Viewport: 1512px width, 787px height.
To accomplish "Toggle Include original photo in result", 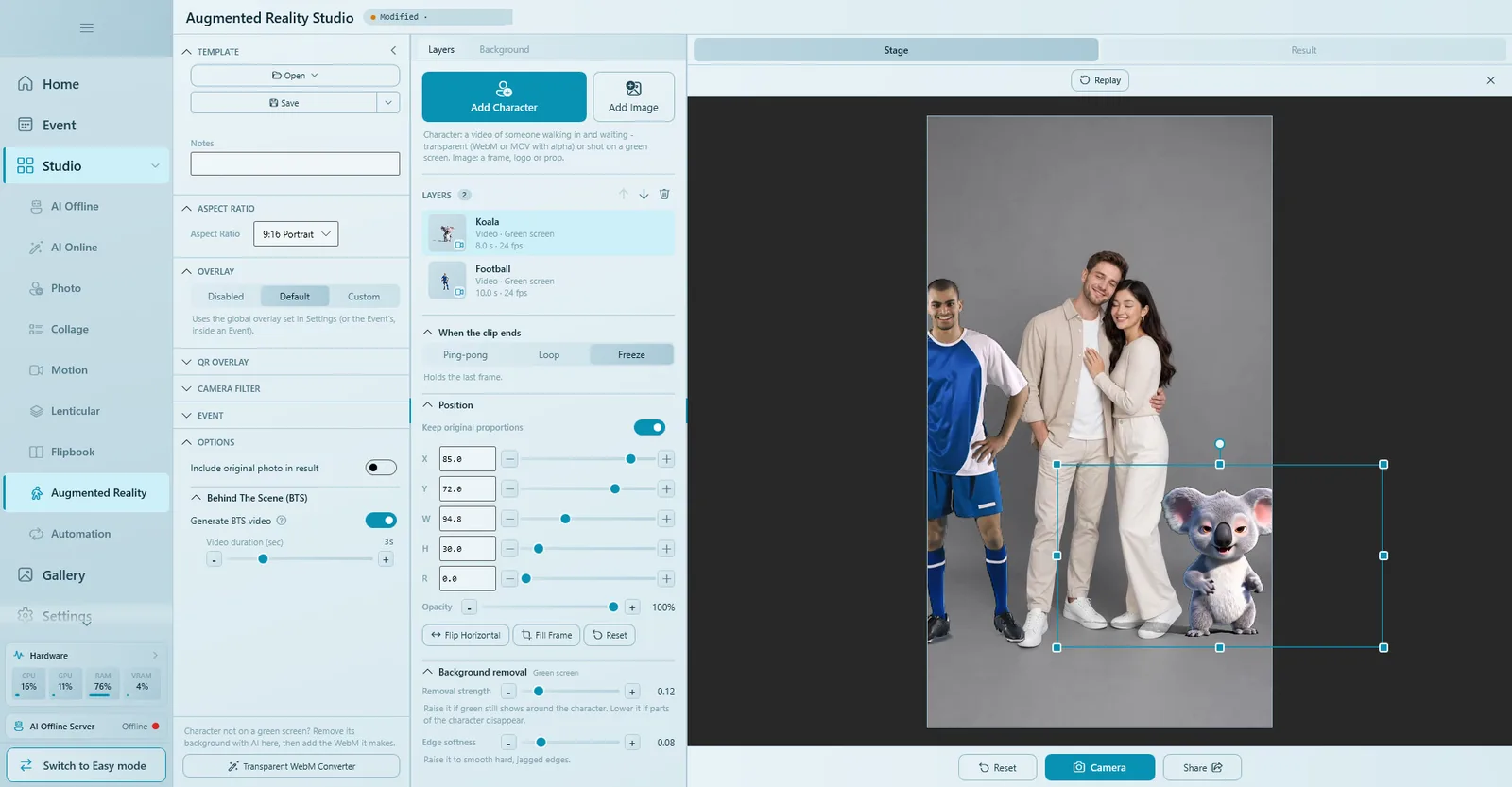I will [x=381, y=468].
